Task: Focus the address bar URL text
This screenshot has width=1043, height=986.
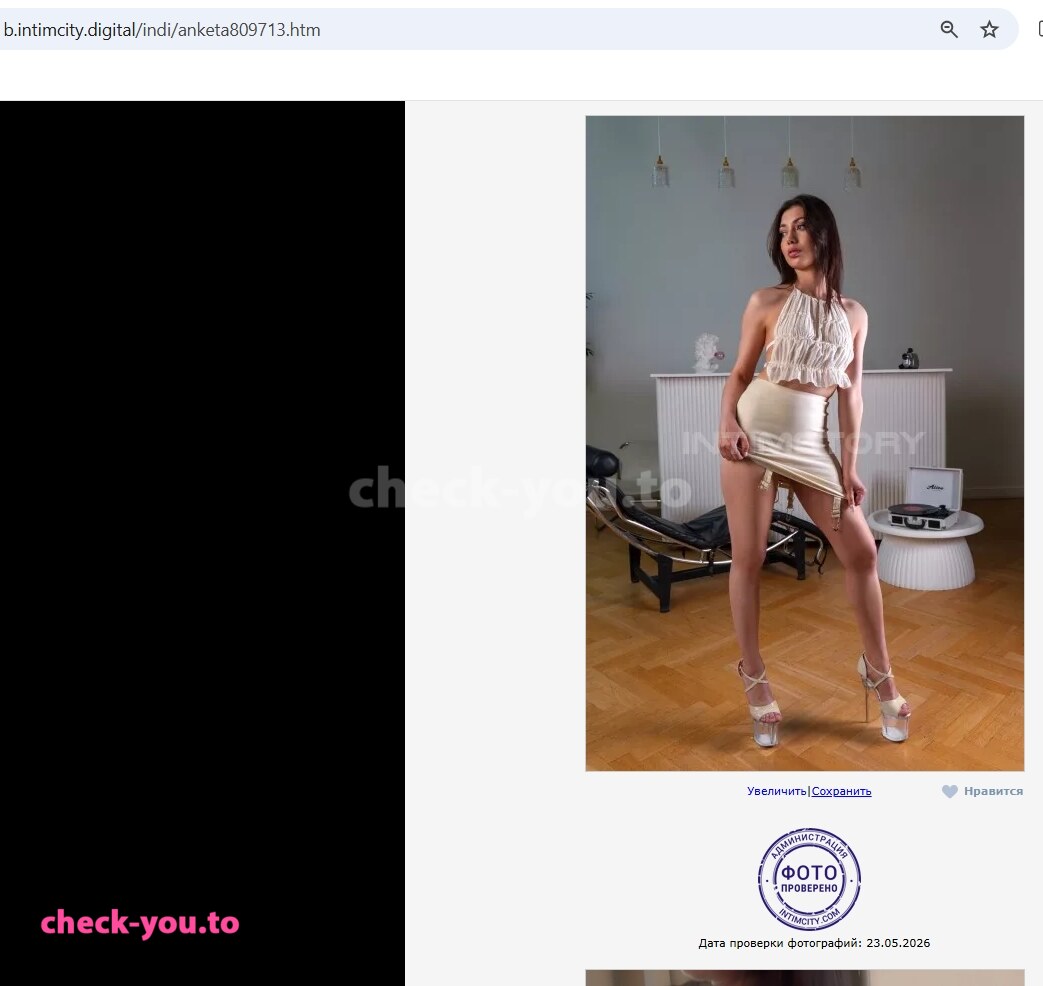Action: pos(162,30)
